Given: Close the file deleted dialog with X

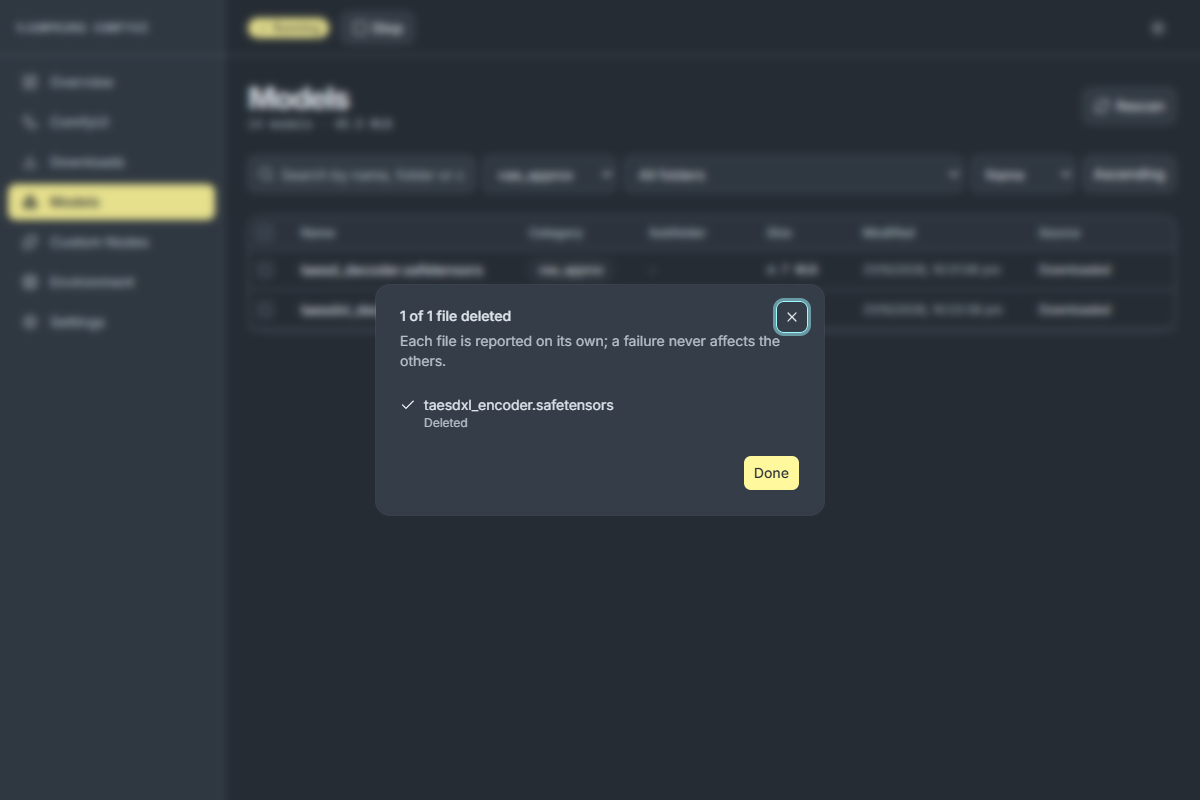Looking at the screenshot, I should [792, 317].
